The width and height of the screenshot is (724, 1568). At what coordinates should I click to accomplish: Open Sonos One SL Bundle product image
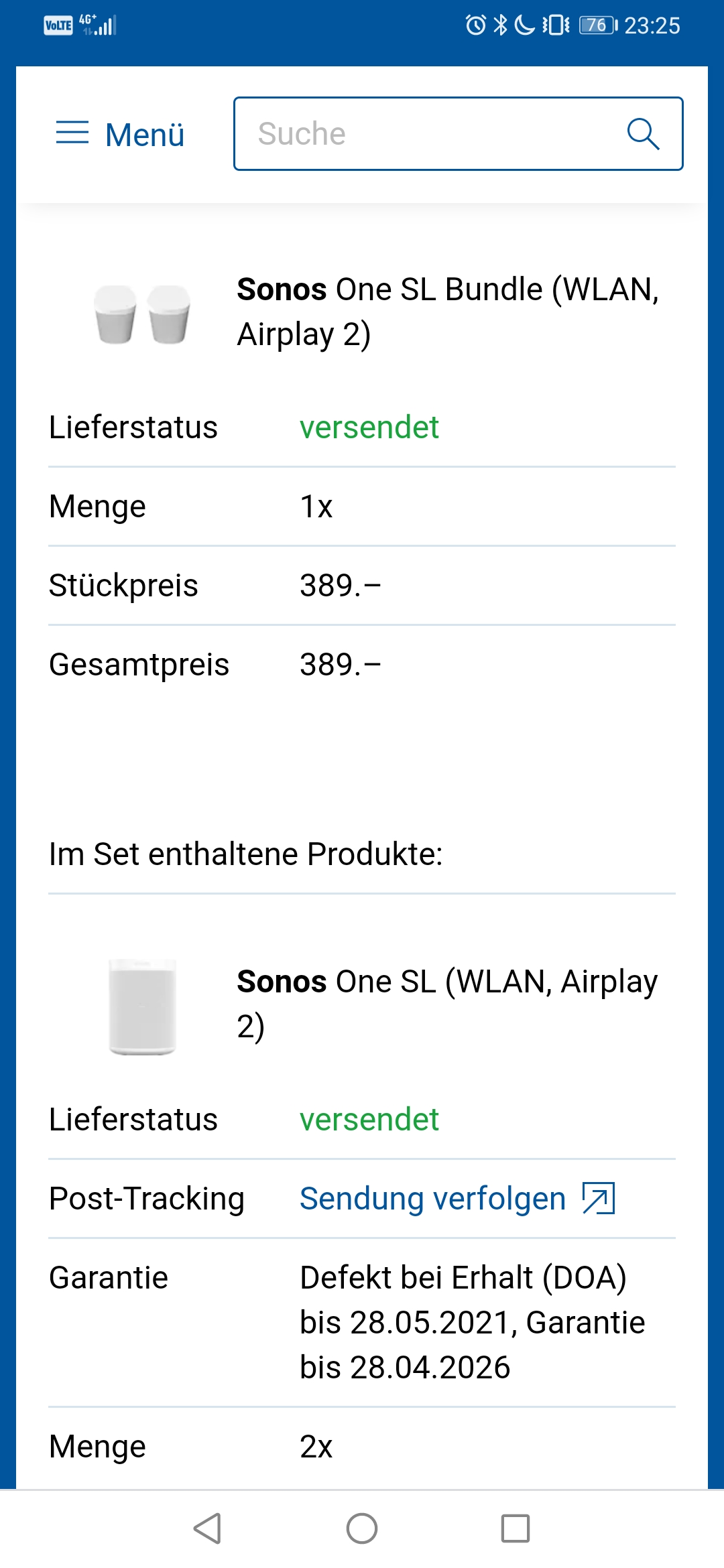coord(142,314)
